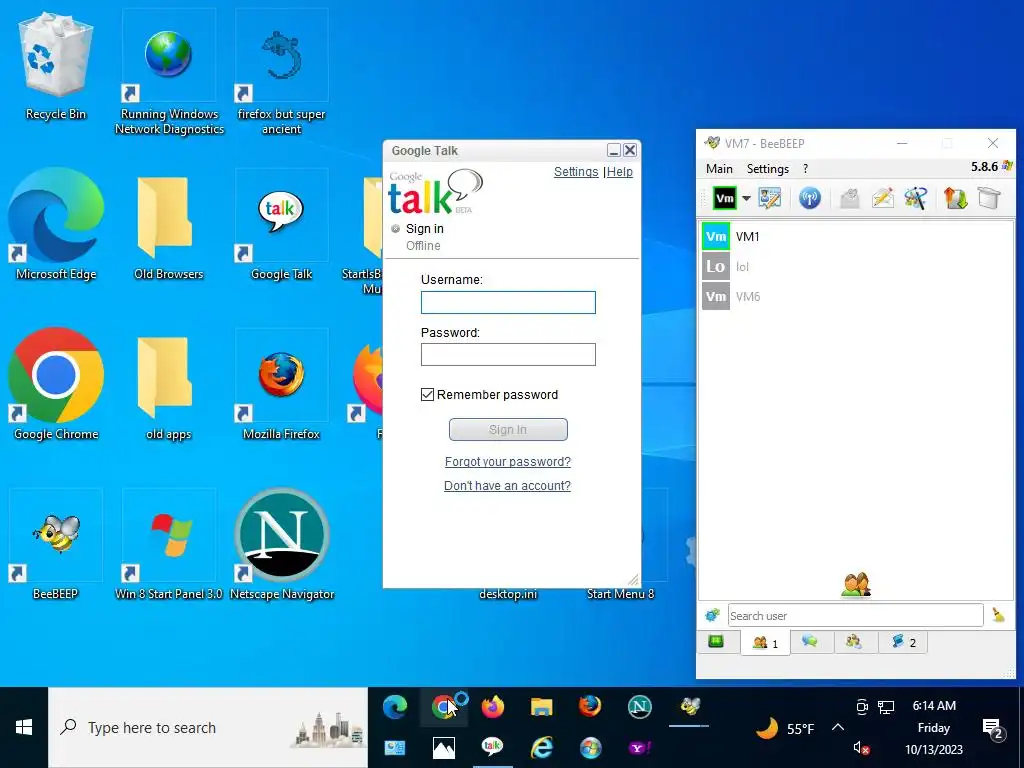
Task: Open the Windows Start button
Action: (24, 728)
